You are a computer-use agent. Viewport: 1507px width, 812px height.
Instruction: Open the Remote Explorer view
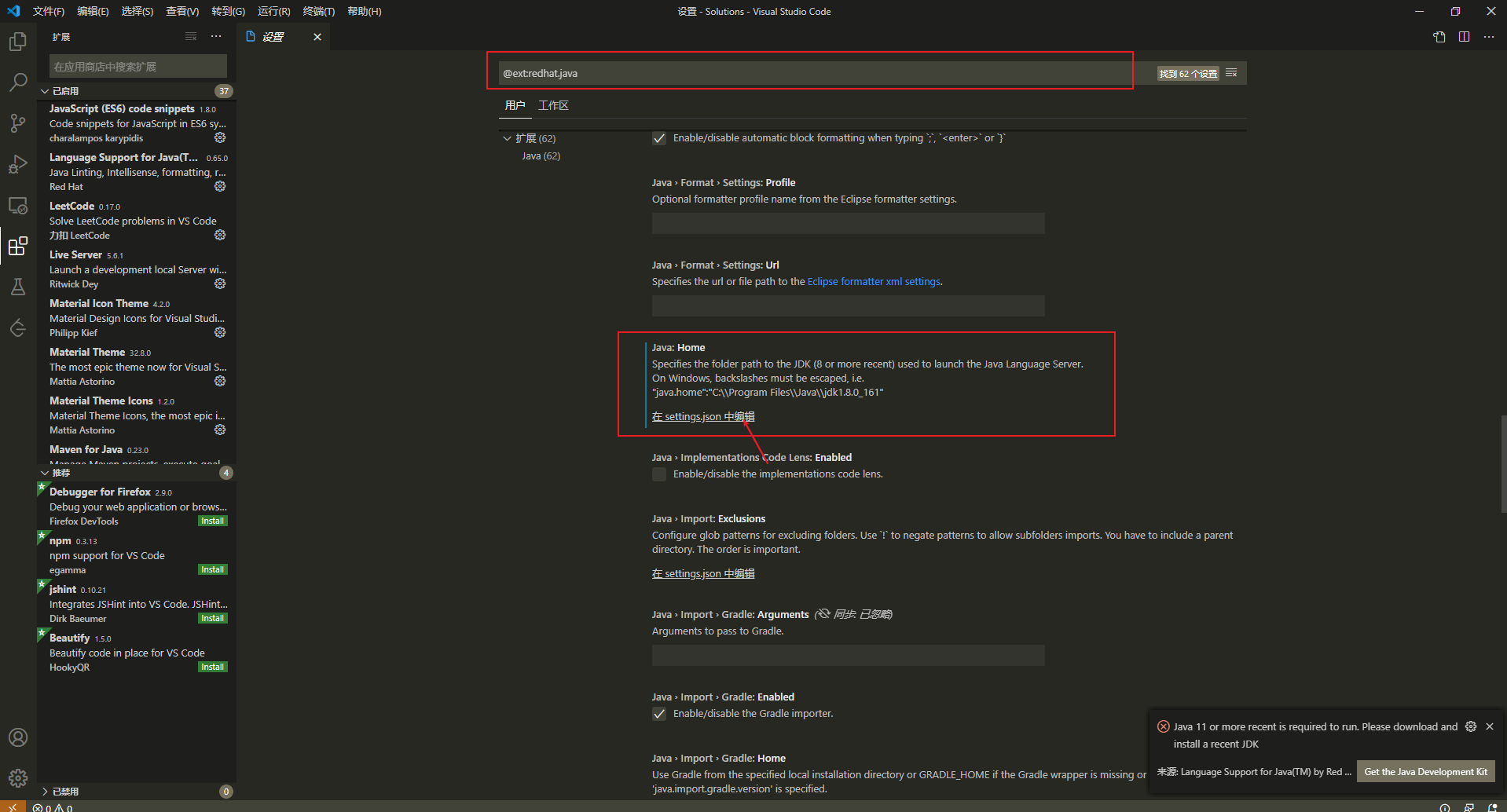17,206
